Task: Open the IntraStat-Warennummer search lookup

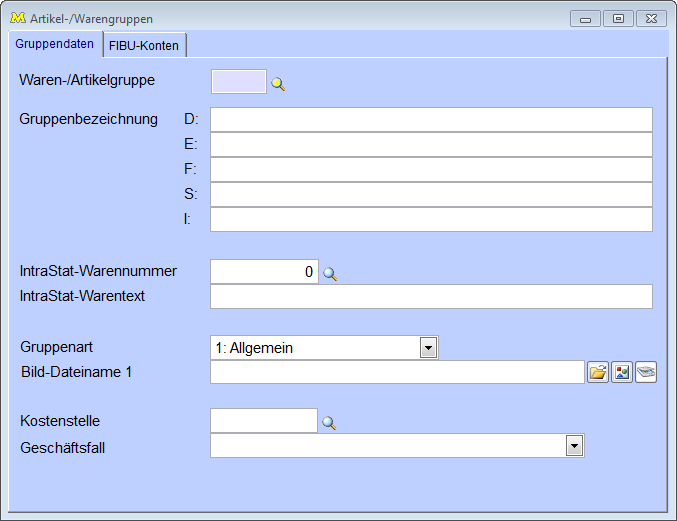Action: pyautogui.click(x=330, y=273)
